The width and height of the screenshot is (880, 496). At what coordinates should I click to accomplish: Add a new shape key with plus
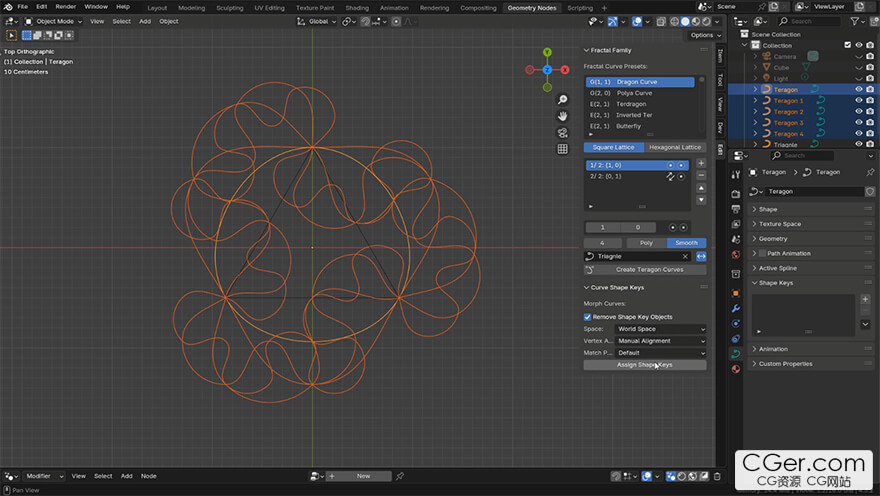click(865, 299)
